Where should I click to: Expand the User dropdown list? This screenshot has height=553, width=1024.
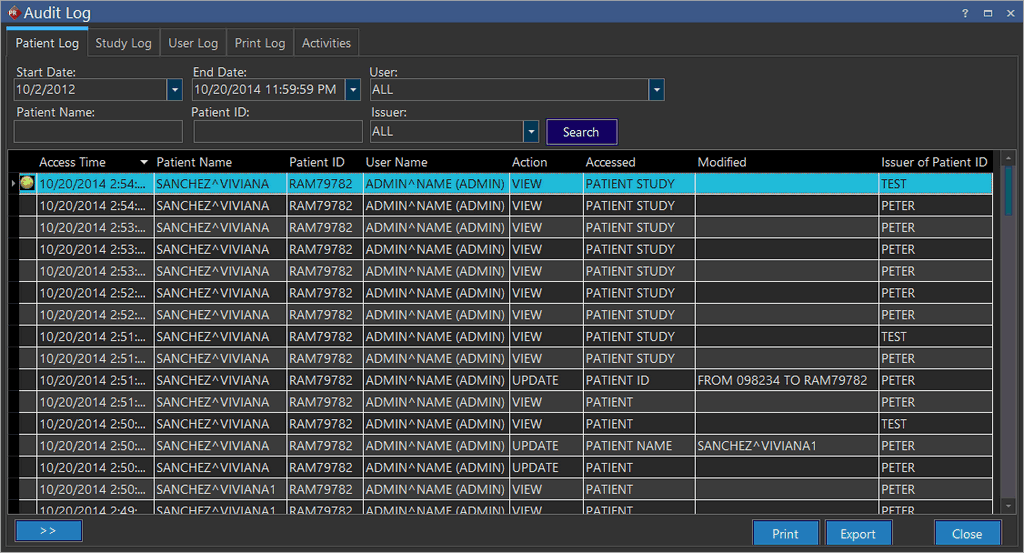656,90
